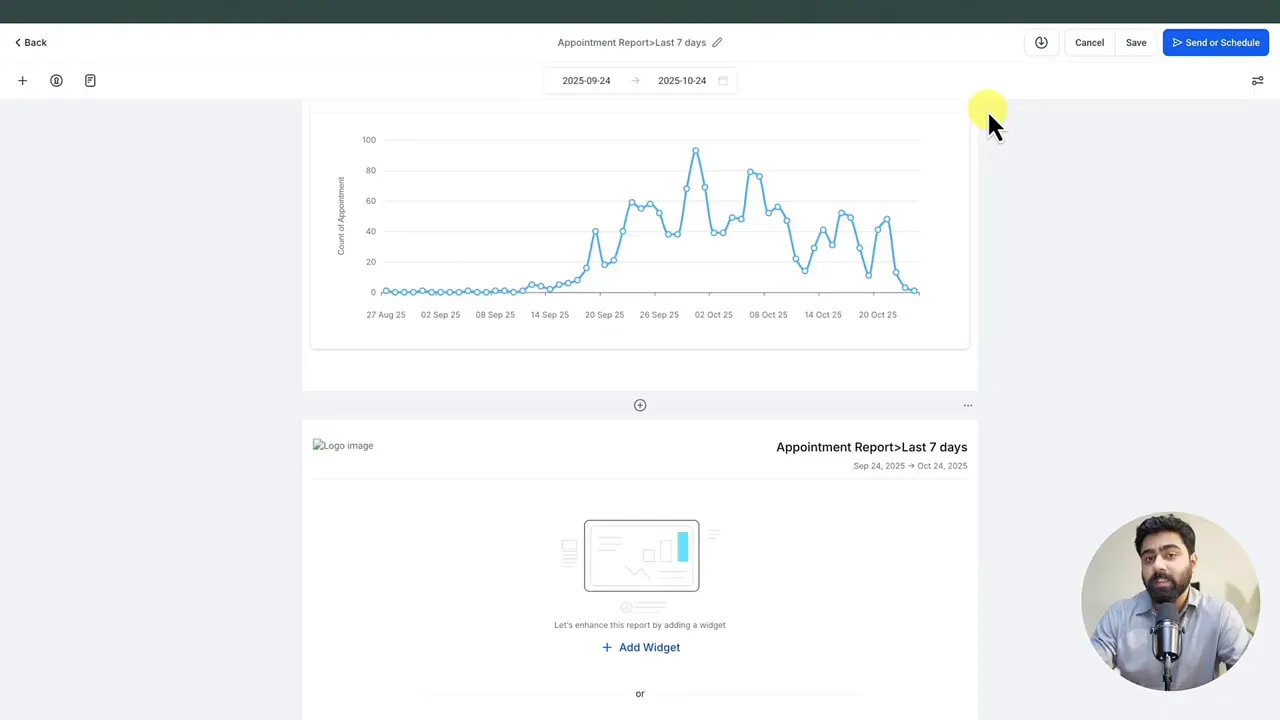Save the report

click(1136, 42)
